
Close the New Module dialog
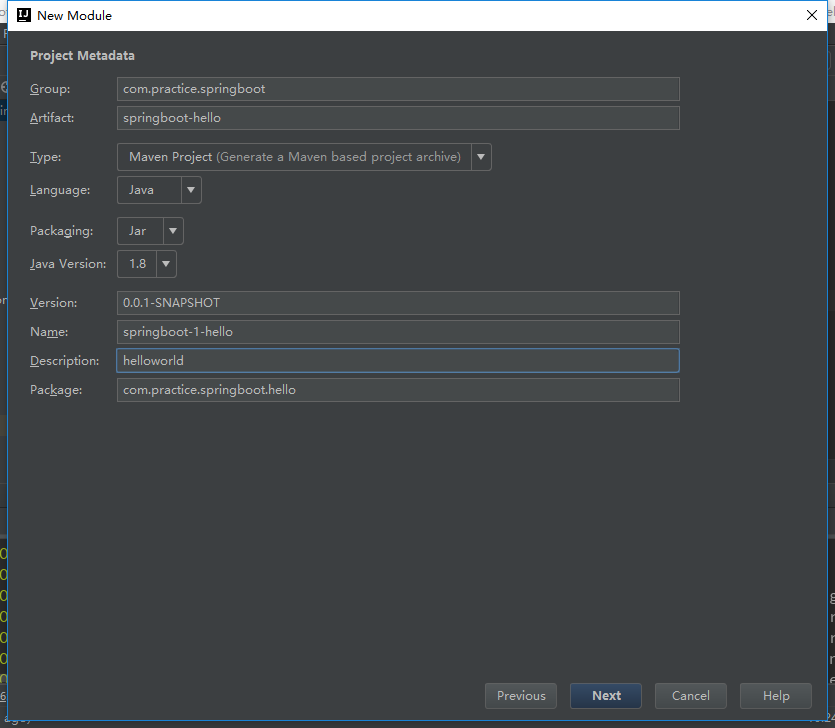click(x=812, y=15)
